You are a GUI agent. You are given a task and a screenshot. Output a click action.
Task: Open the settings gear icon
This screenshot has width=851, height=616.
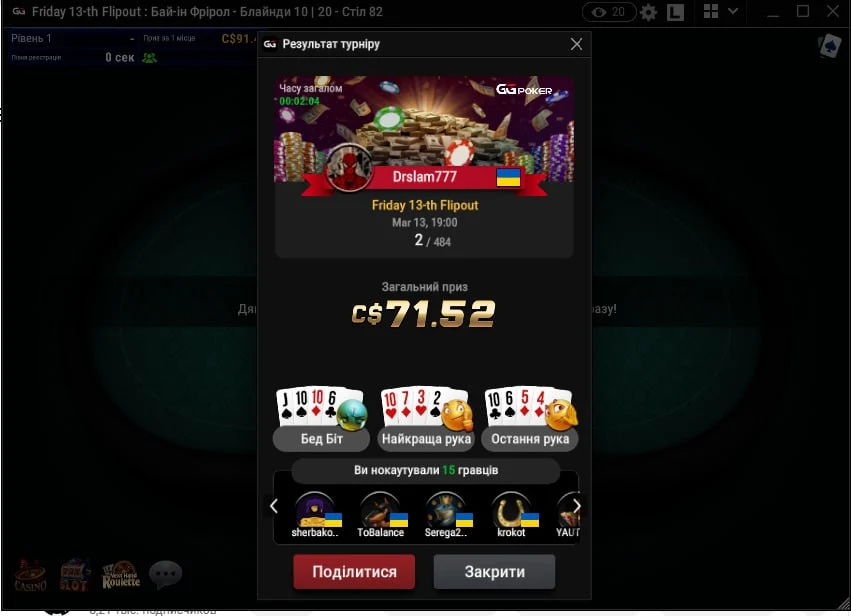[x=648, y=12]
